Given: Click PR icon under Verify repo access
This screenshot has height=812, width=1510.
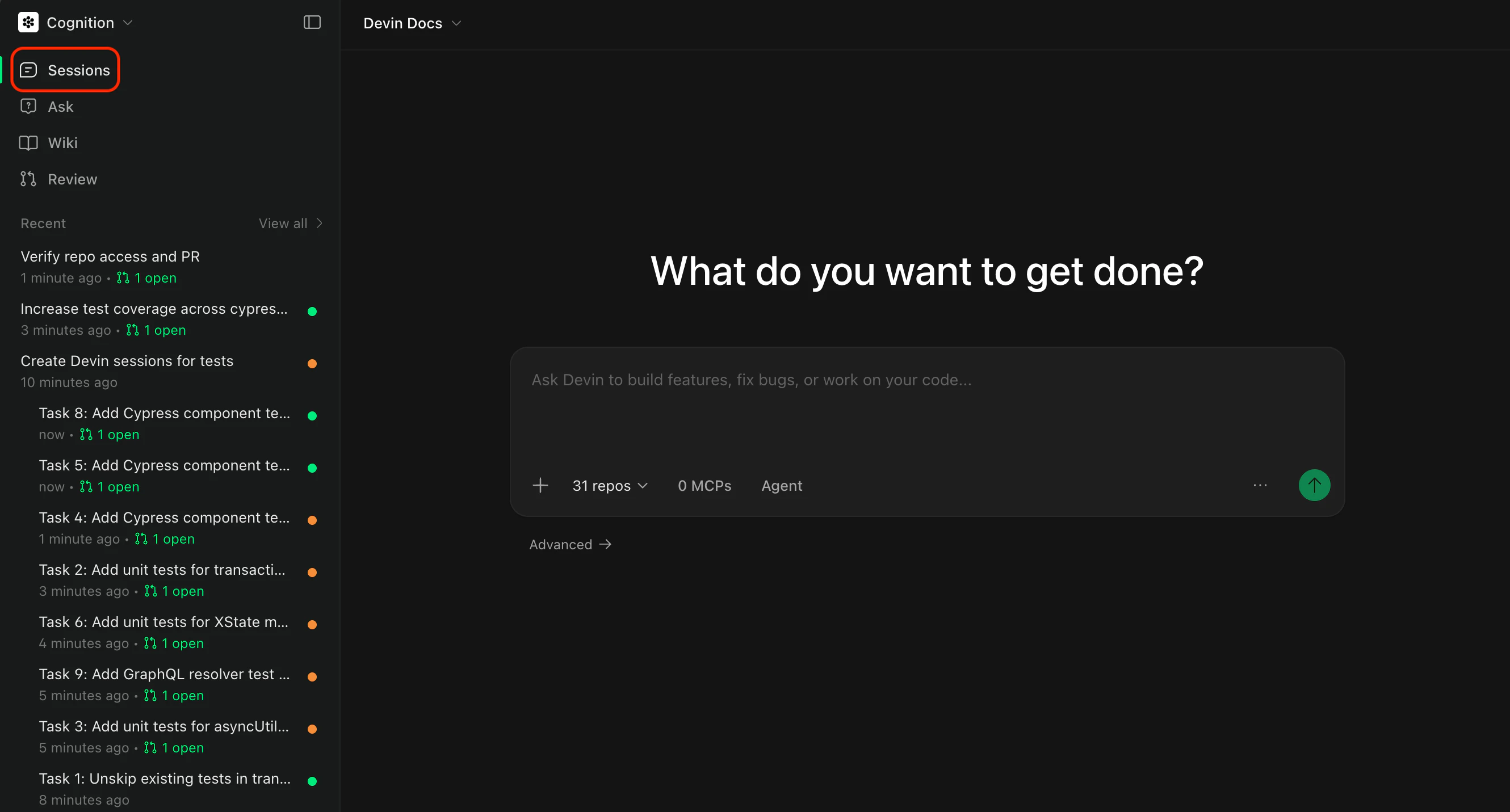Looking at the screenshot, I should click(123, 277).
